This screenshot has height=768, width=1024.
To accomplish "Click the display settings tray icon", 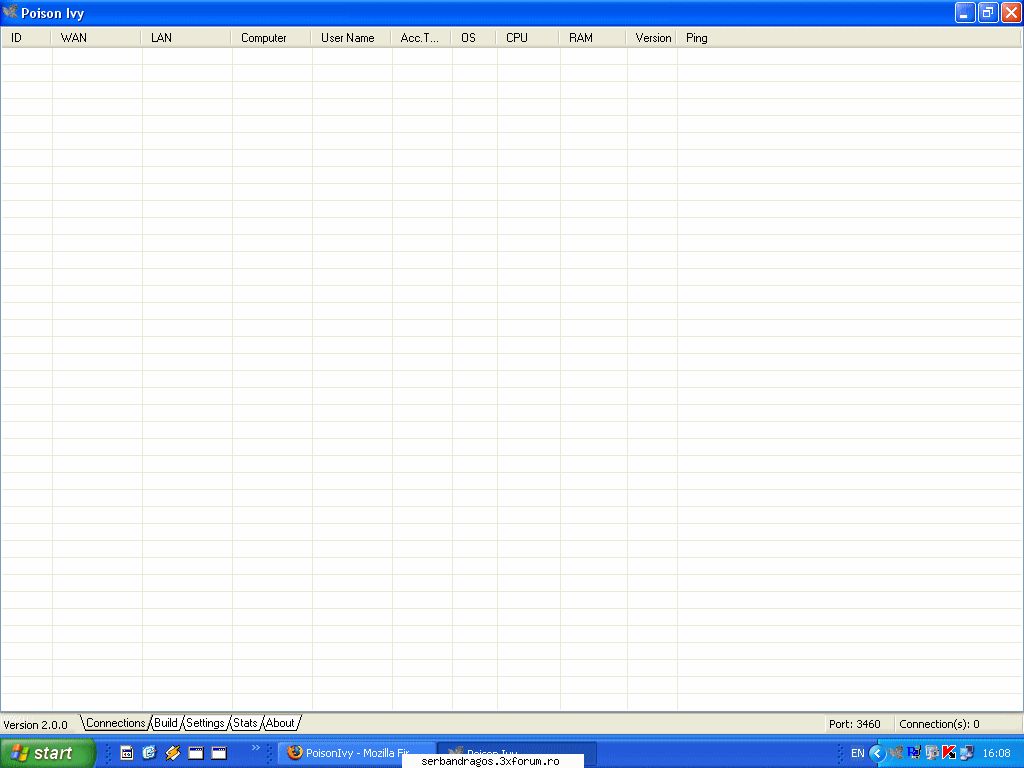I will [932, 753].
